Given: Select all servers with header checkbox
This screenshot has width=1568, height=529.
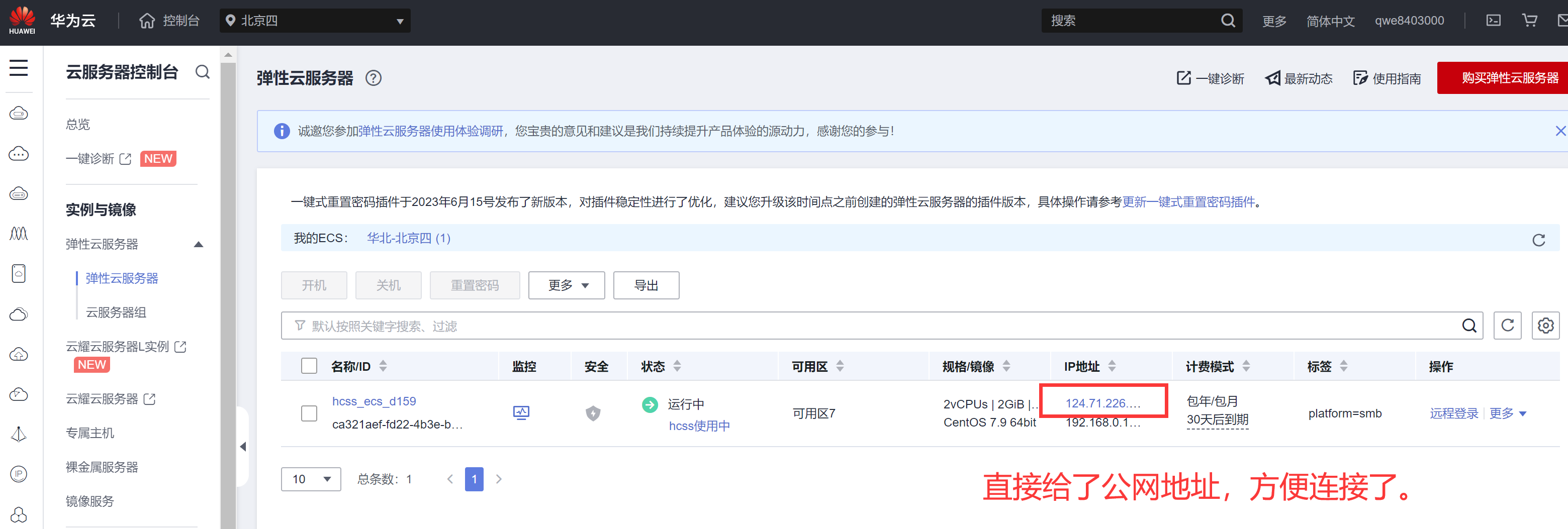Looking at the screenshot, I should (x=309, y=365).
